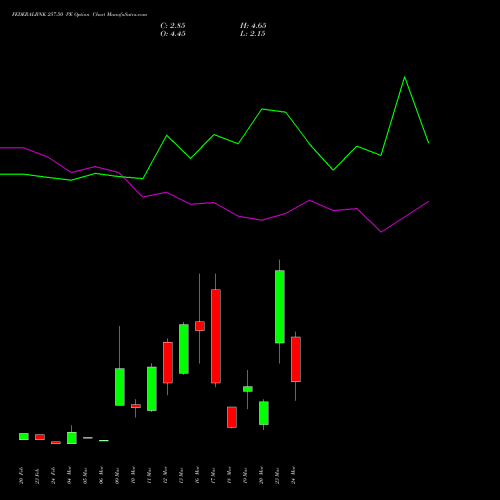Click the lowest dip of the purple line

[381, 232]
